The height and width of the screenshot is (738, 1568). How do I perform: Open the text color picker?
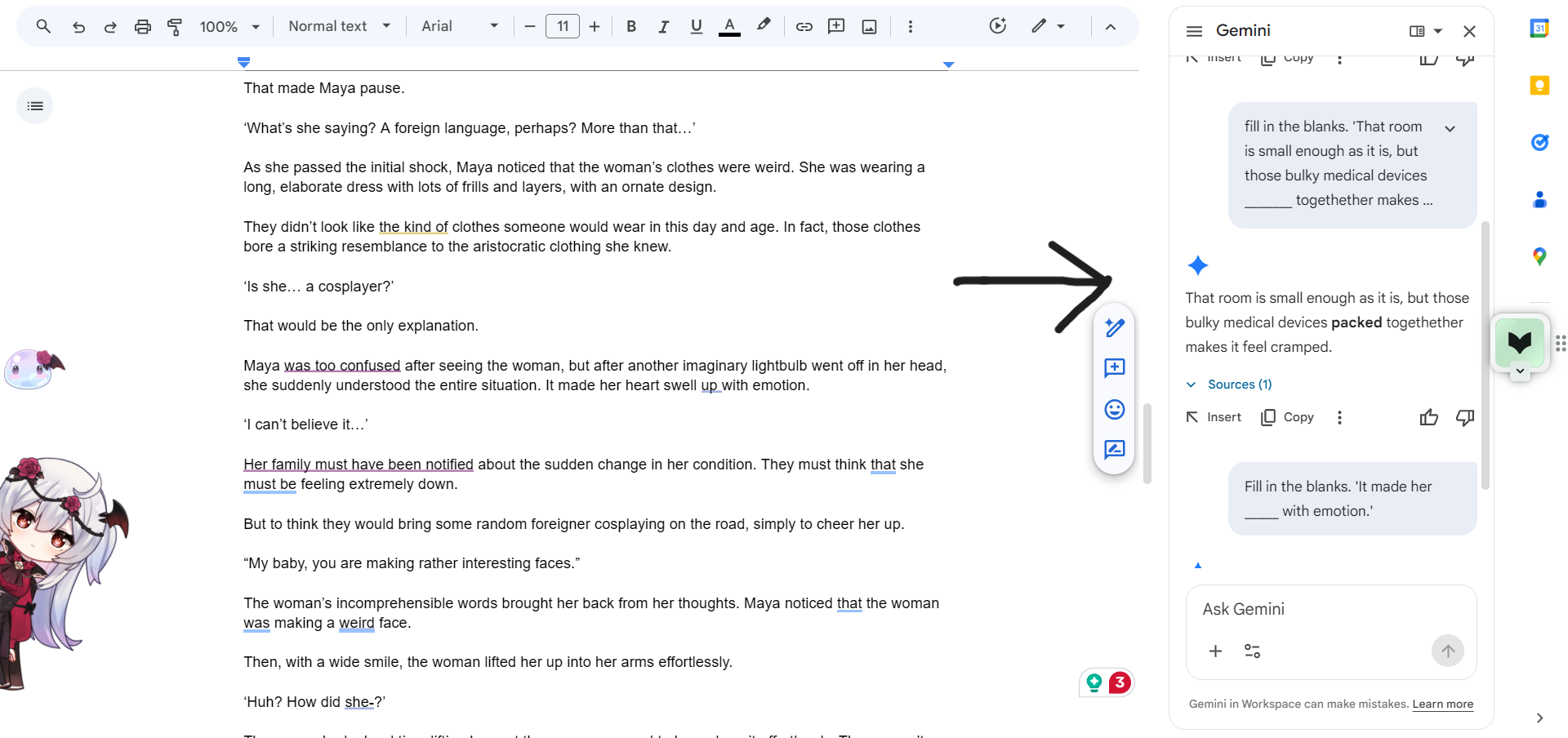coord(729,27)
